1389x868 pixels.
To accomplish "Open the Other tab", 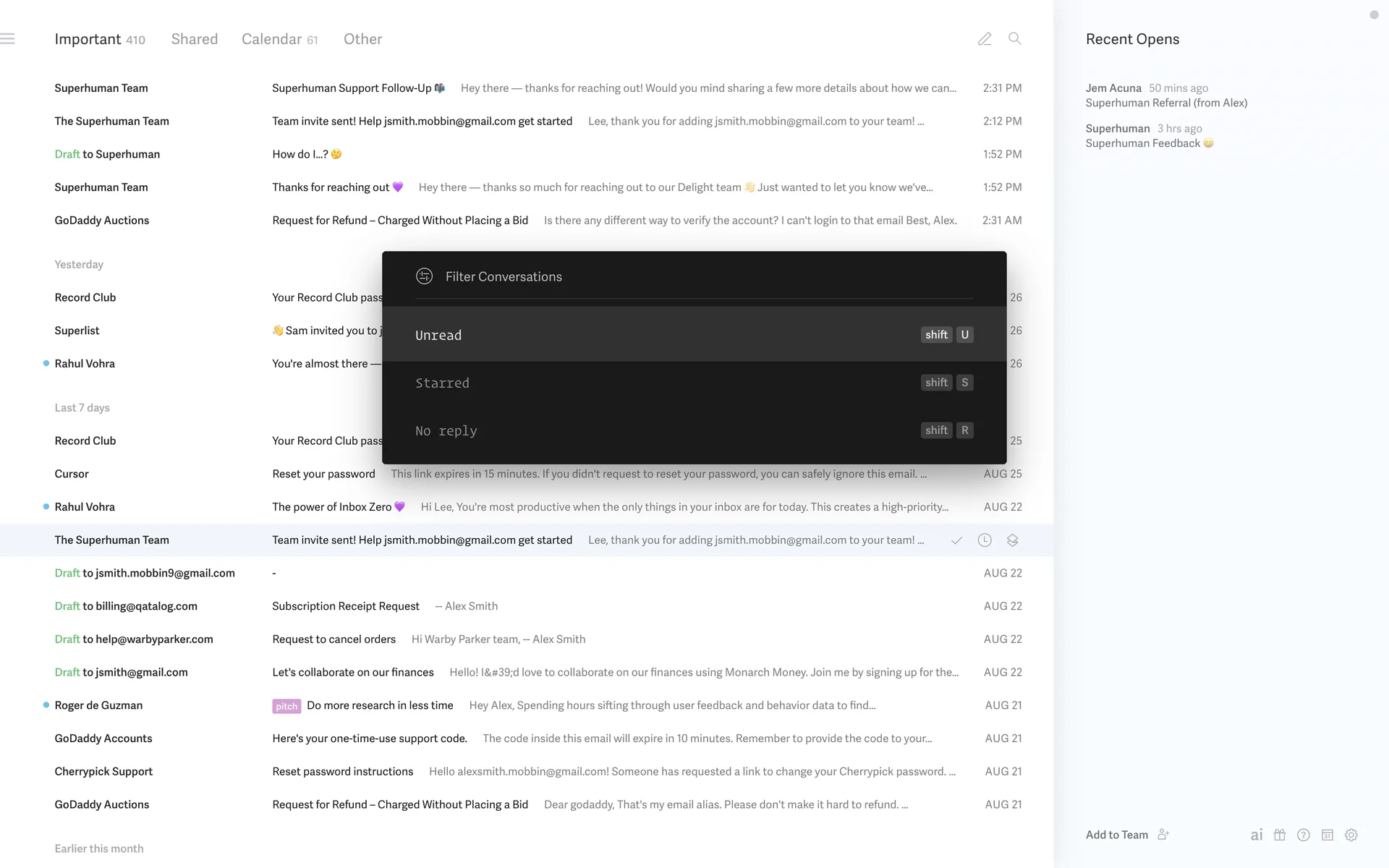I will 362,39.
